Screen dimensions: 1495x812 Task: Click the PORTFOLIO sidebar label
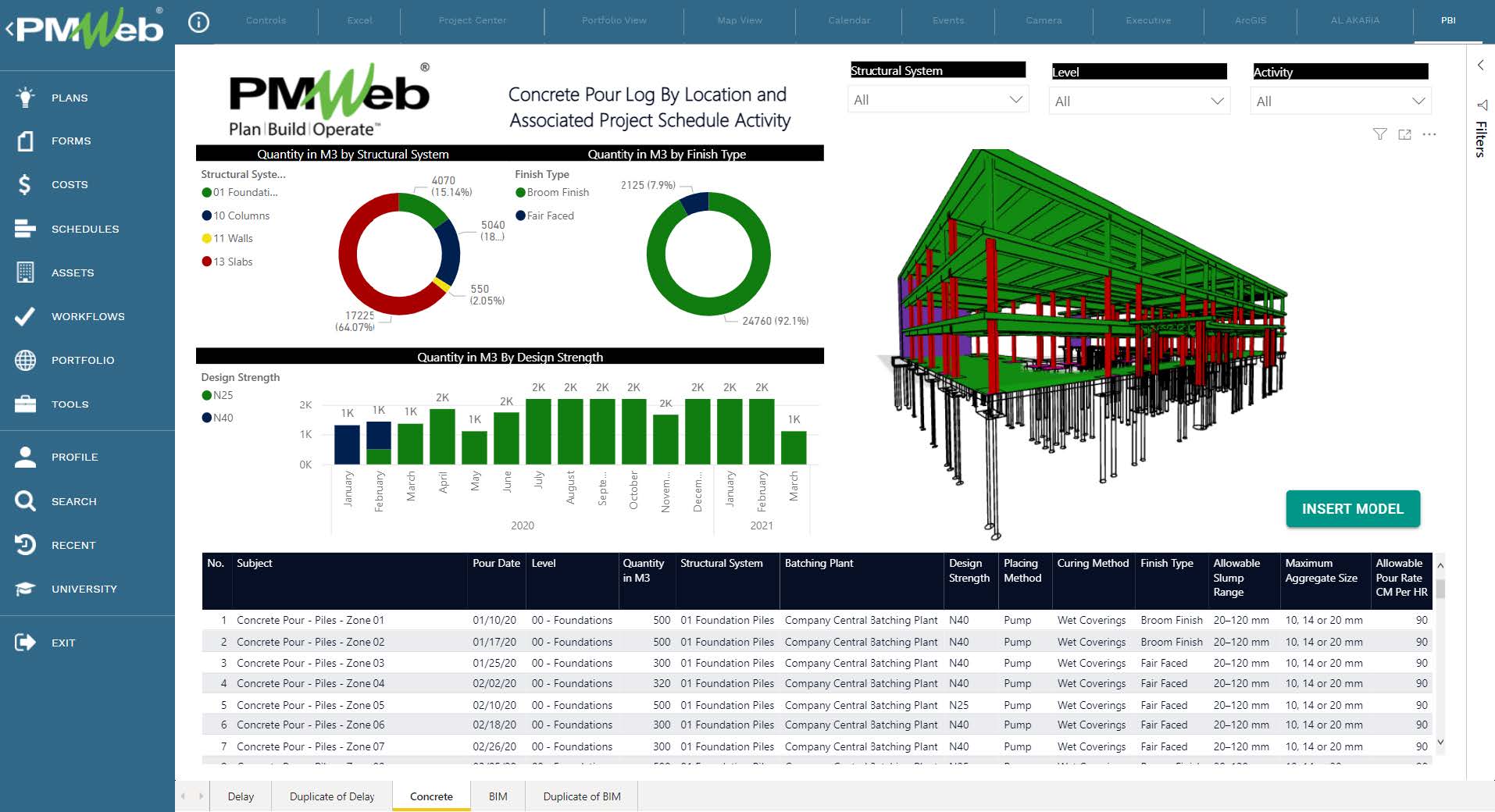click(x=83, y=360)
